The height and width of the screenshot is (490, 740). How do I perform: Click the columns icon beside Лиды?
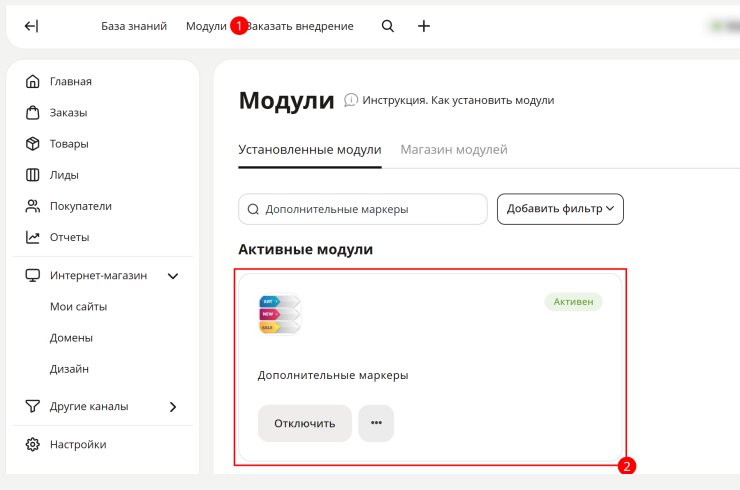tap(33, 175)
